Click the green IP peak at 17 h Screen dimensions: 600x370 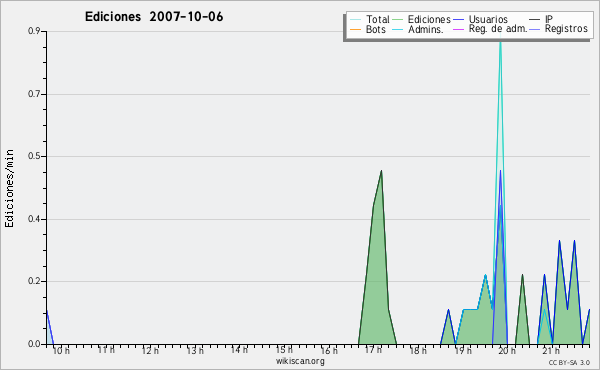pyautogui.click(x=381, y=172)
